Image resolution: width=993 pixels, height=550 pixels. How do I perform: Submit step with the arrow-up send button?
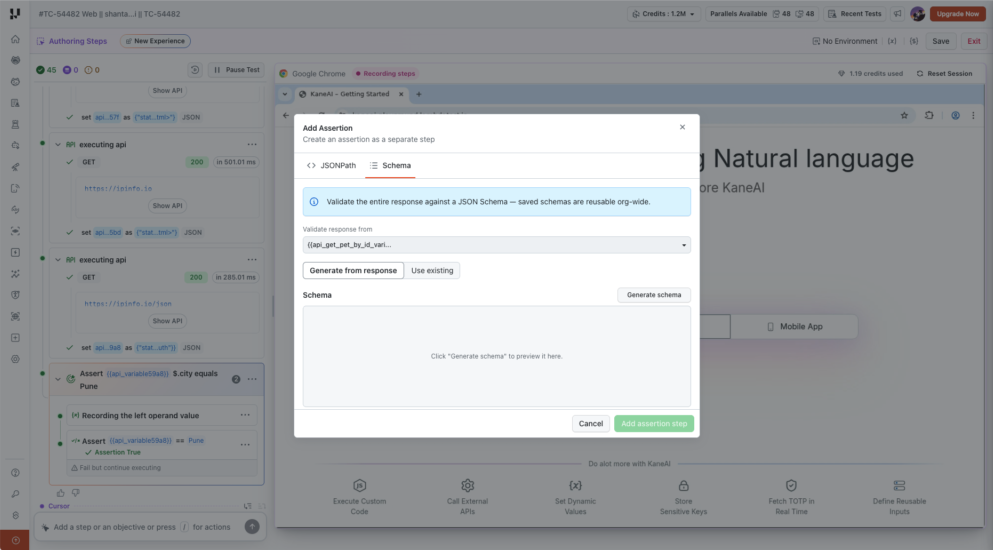click(x=252, y=527)
